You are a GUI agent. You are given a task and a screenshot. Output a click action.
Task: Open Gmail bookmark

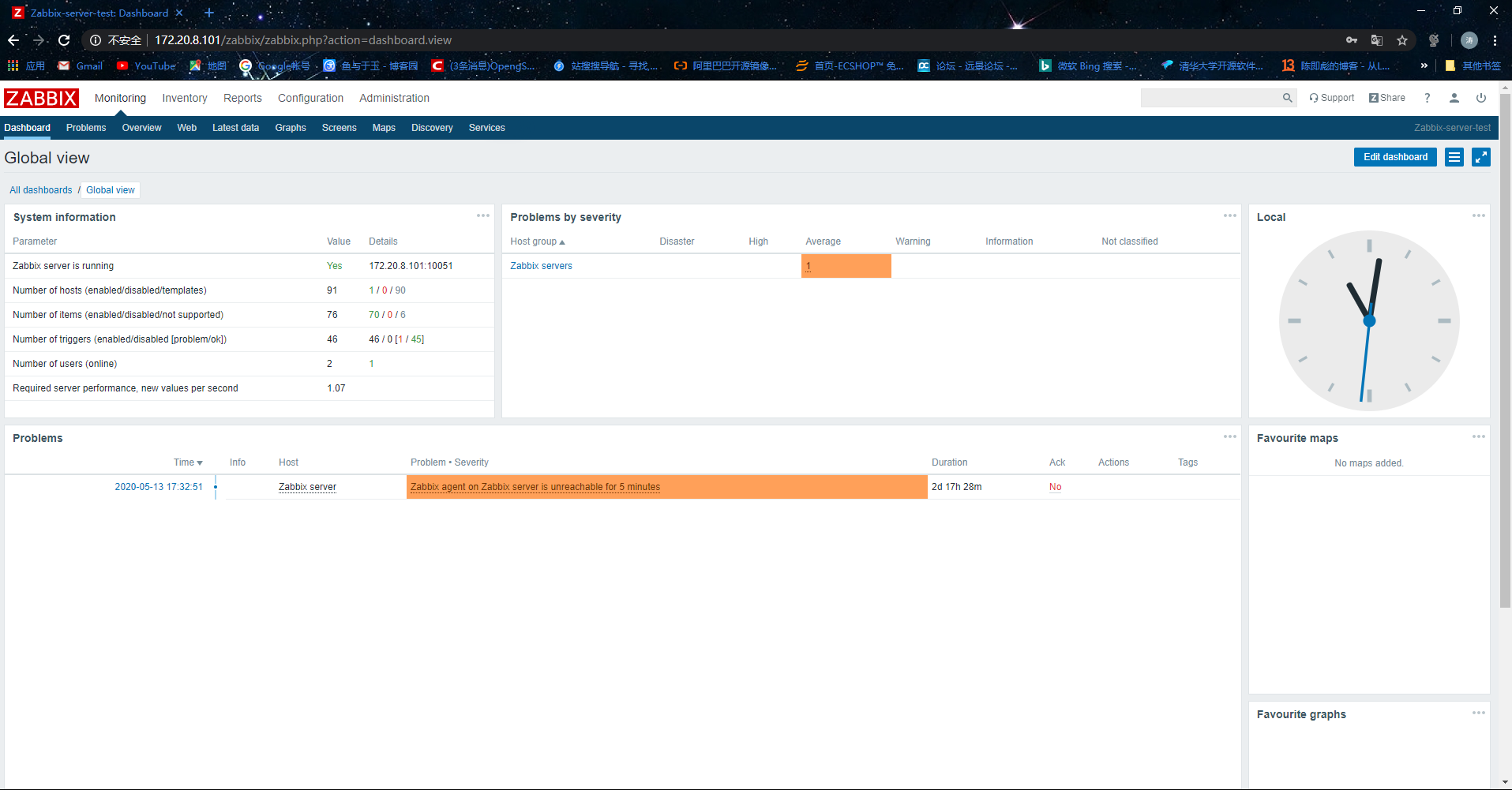coord(81,66)
